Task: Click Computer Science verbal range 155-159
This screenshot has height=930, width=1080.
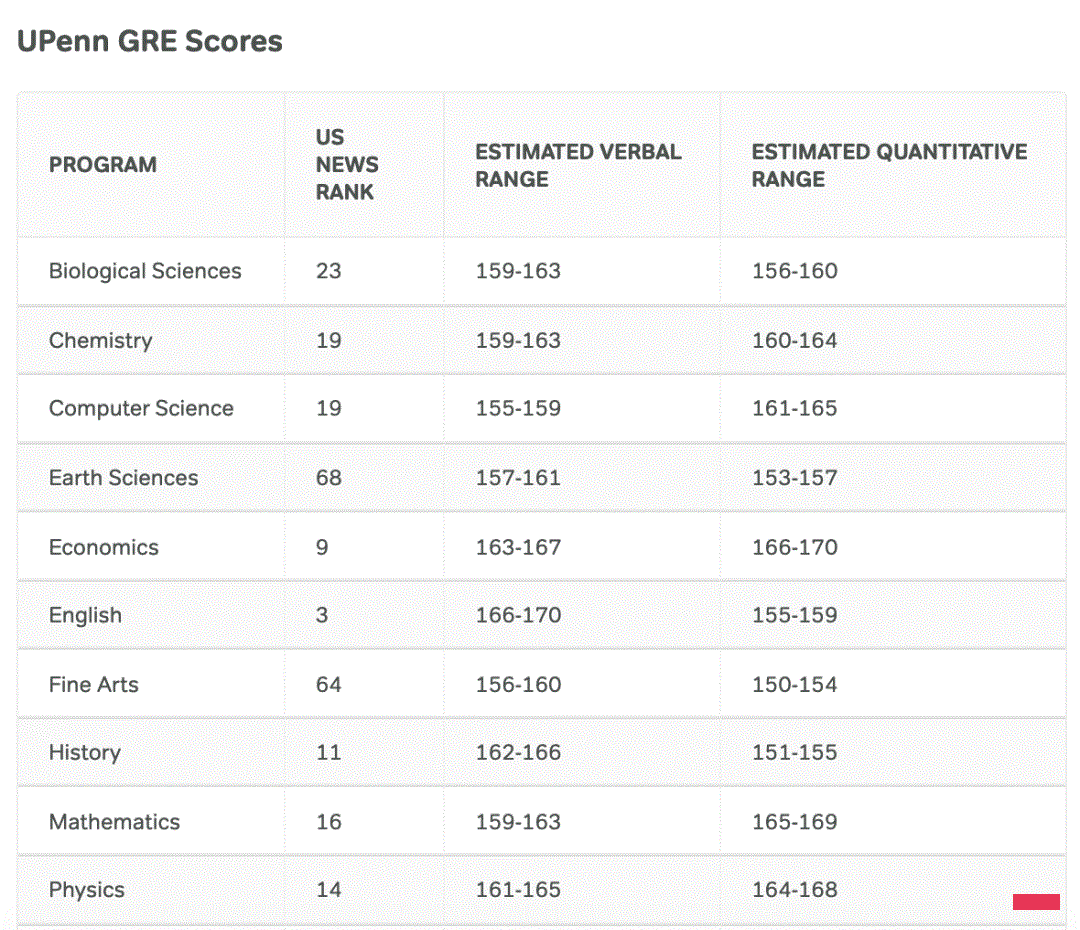Action: (518, 408)
